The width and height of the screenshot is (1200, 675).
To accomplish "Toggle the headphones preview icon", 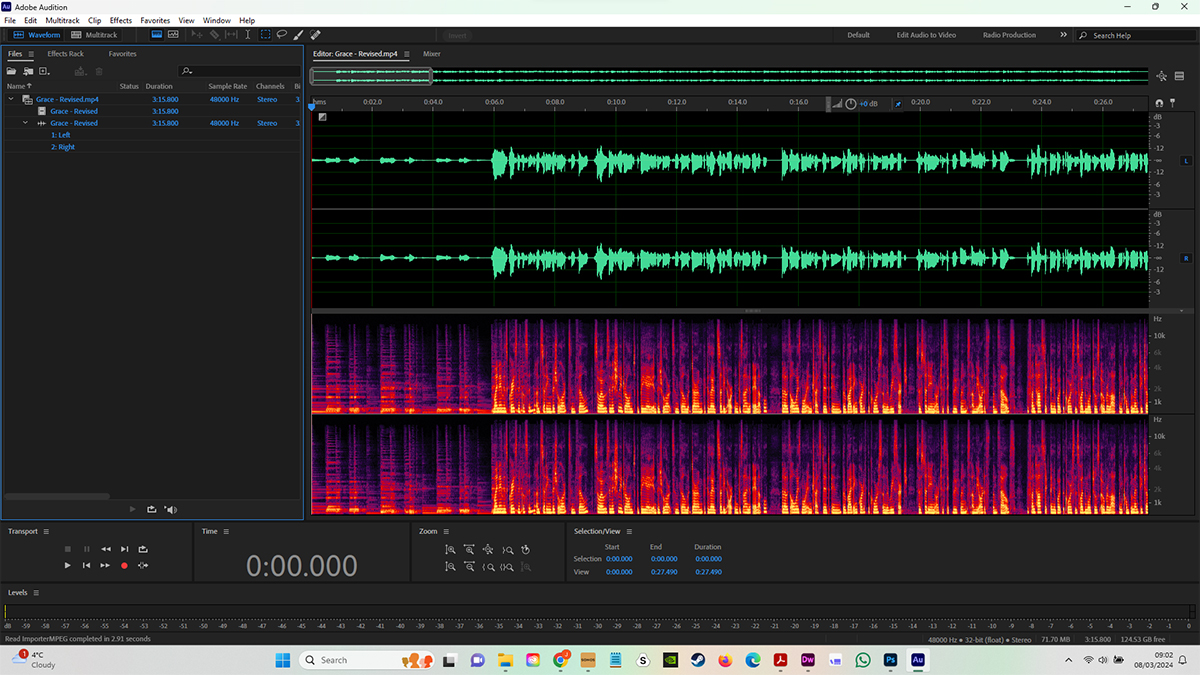I will tap(1159, 102).
